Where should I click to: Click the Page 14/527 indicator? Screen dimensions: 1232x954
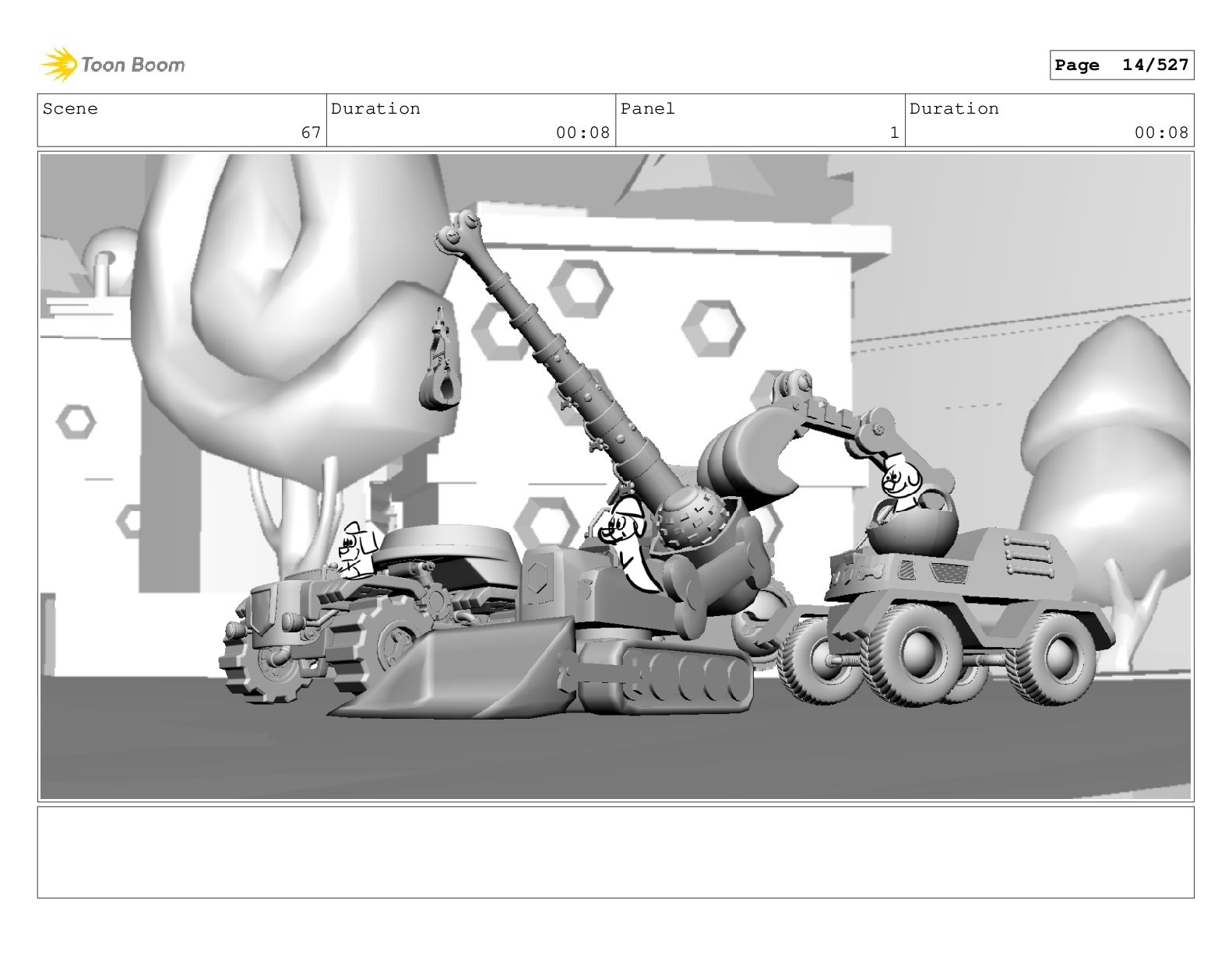coord(1121,65)
